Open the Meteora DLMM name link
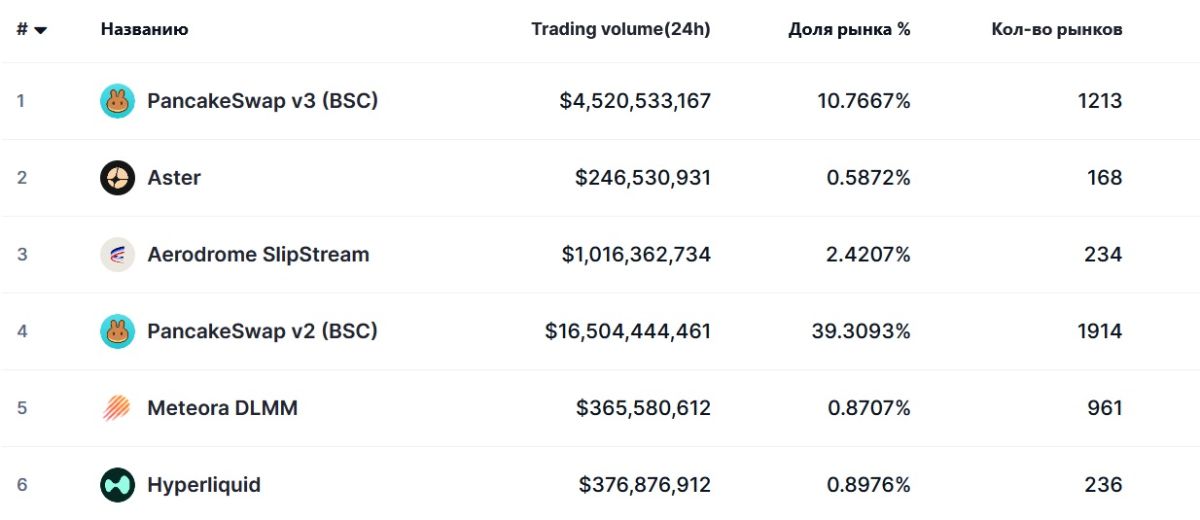Viewport: 1200px width, 520px height. 222,408
